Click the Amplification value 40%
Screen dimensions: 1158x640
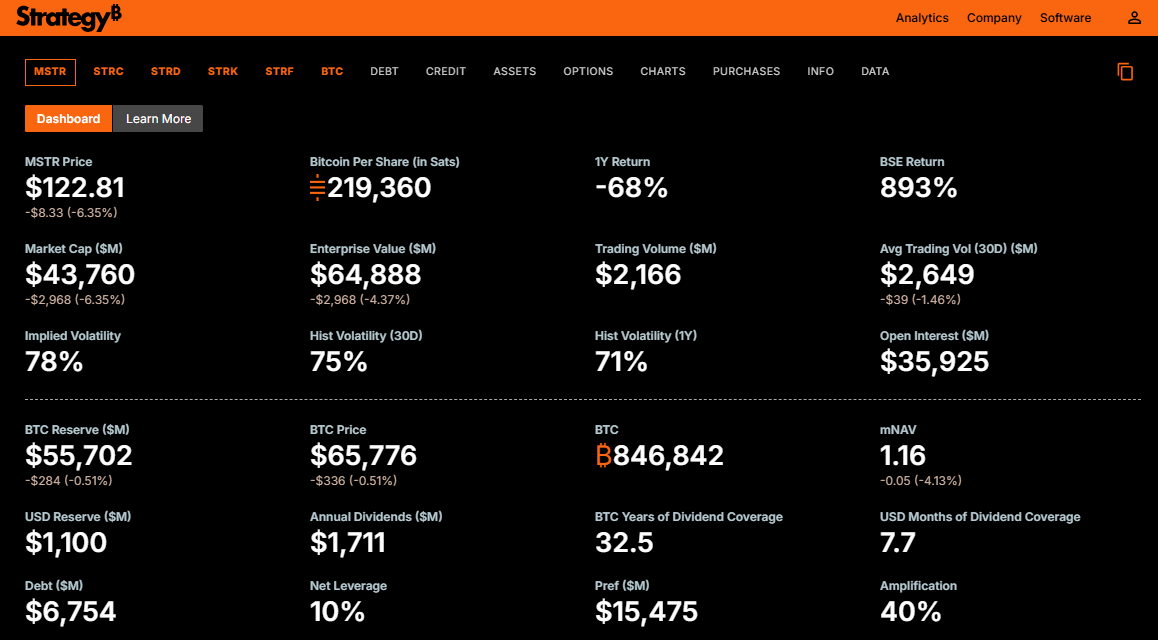(910, 611)
